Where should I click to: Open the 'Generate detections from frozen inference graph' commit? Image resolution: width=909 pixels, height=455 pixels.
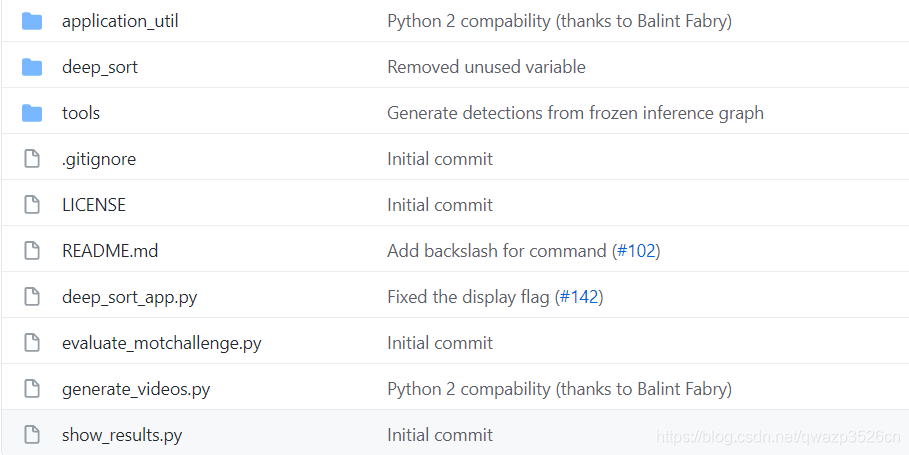coord(575,113)
